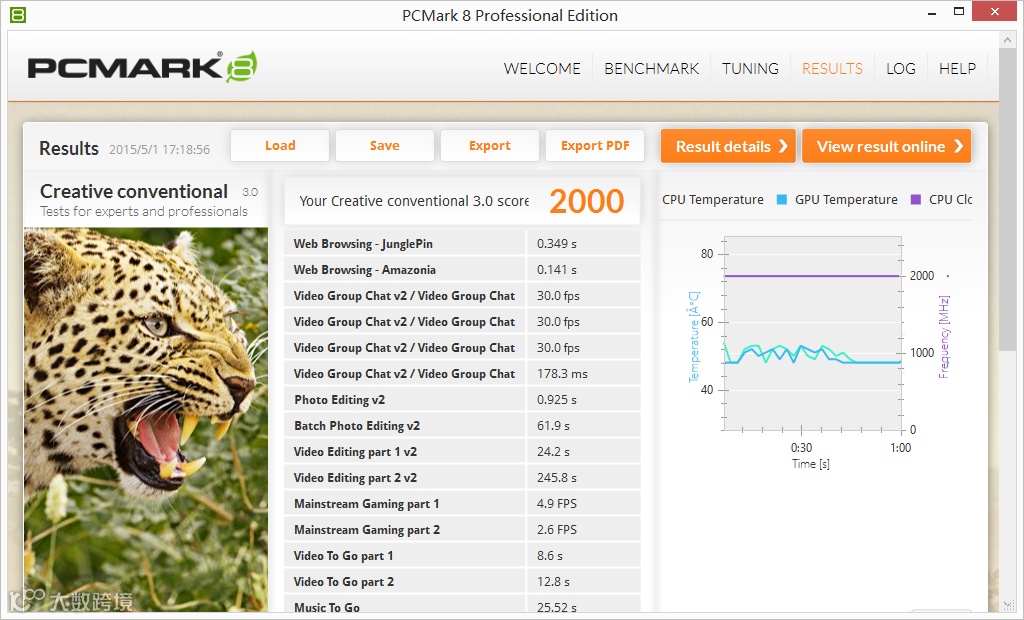Click the Video To Go part 2 row
This screenshot has width=1024, height=620.
click(x=462, y=581)
